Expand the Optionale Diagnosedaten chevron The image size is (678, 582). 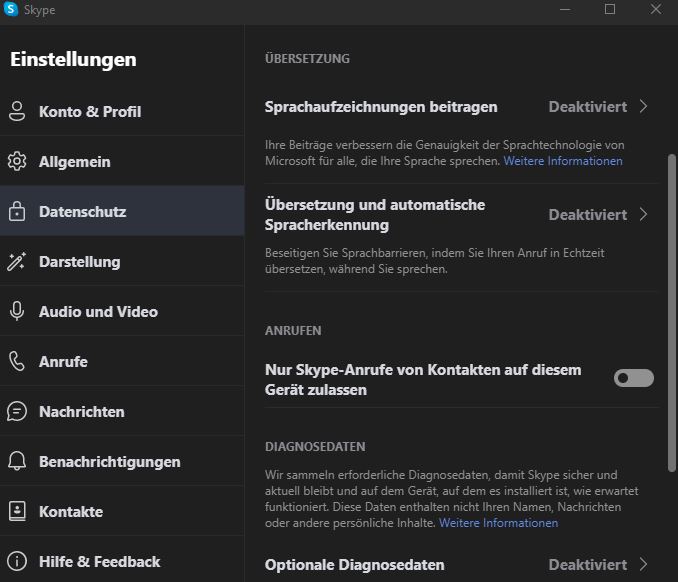click(x=644, y=564)
